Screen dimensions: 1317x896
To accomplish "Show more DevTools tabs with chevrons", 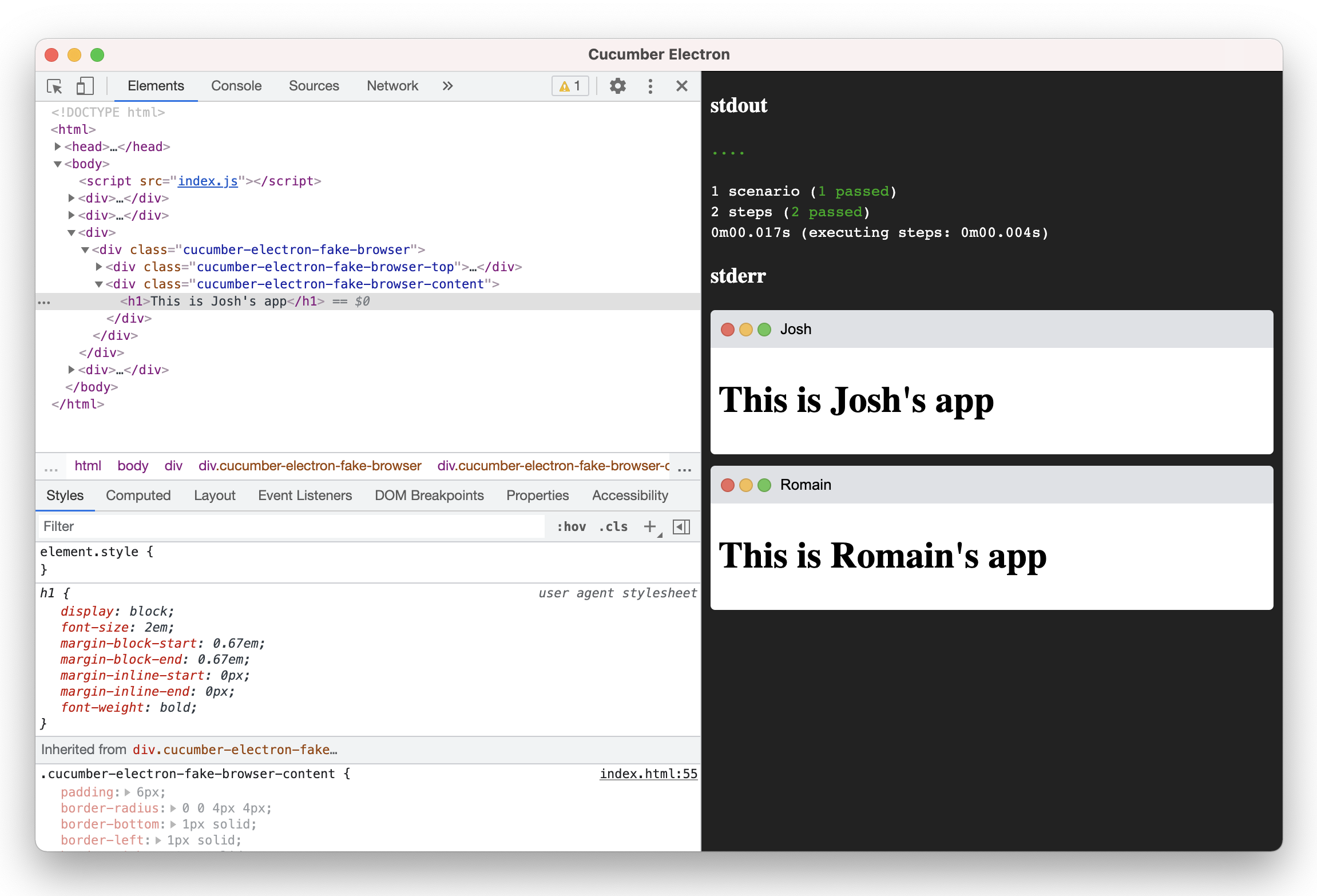I will click(x=447, y=86).
